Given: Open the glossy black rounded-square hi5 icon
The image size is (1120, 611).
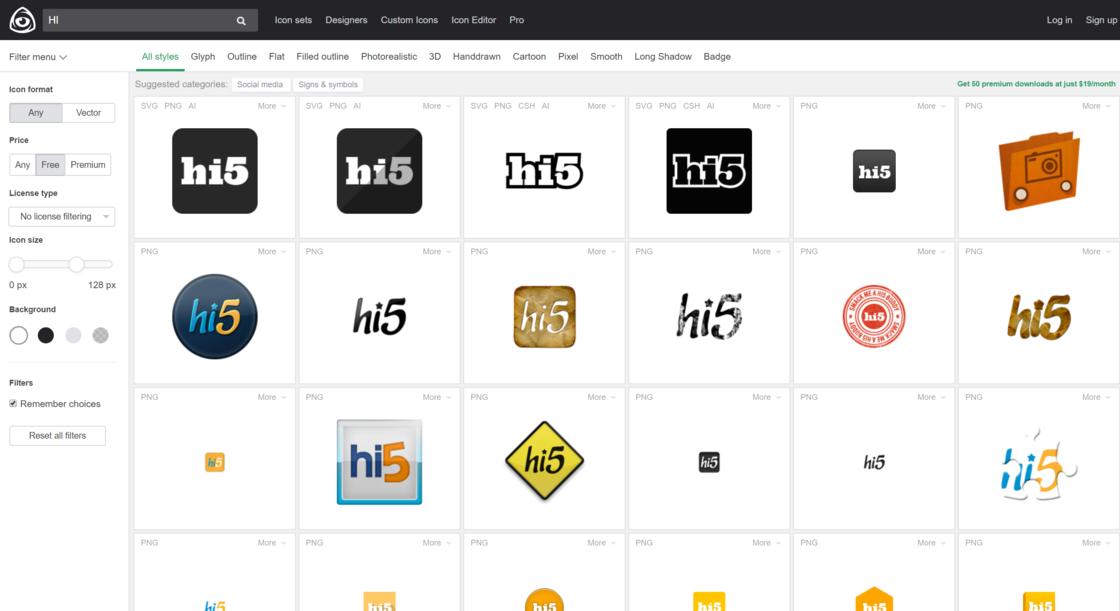Looking at the screenshot, I should tap(379, 171).
